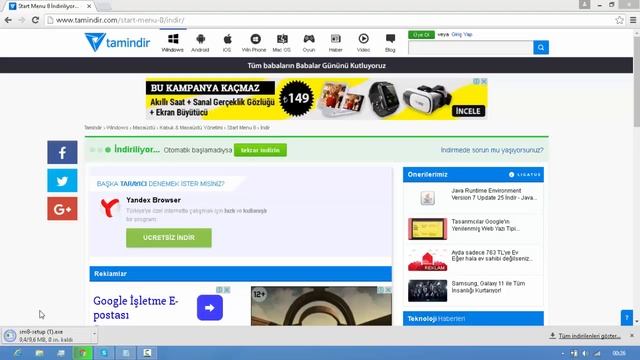Click the page vertical scrollbar
Screen dimensions: 640x360
[x=636, y=82]
